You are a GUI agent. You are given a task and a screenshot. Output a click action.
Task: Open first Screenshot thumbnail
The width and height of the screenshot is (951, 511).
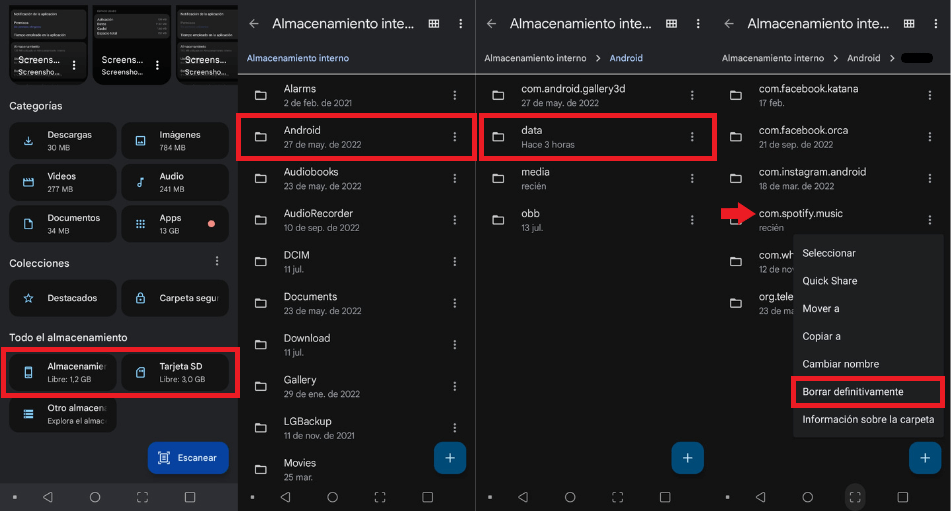(48, 45)
